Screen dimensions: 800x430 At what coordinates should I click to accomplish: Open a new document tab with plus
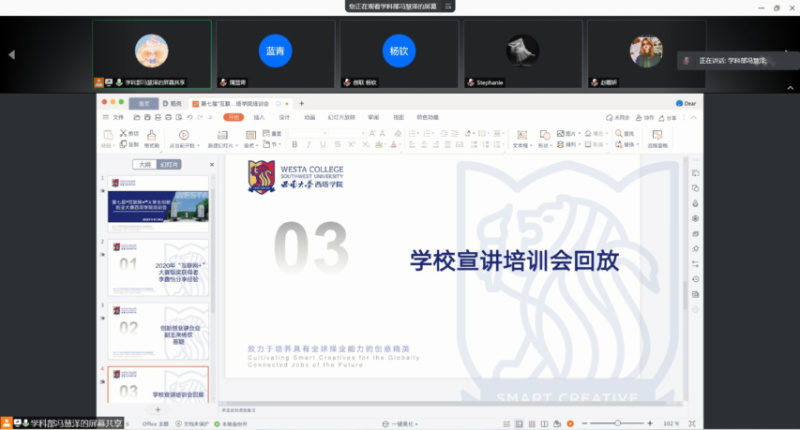tap(301, 103)
